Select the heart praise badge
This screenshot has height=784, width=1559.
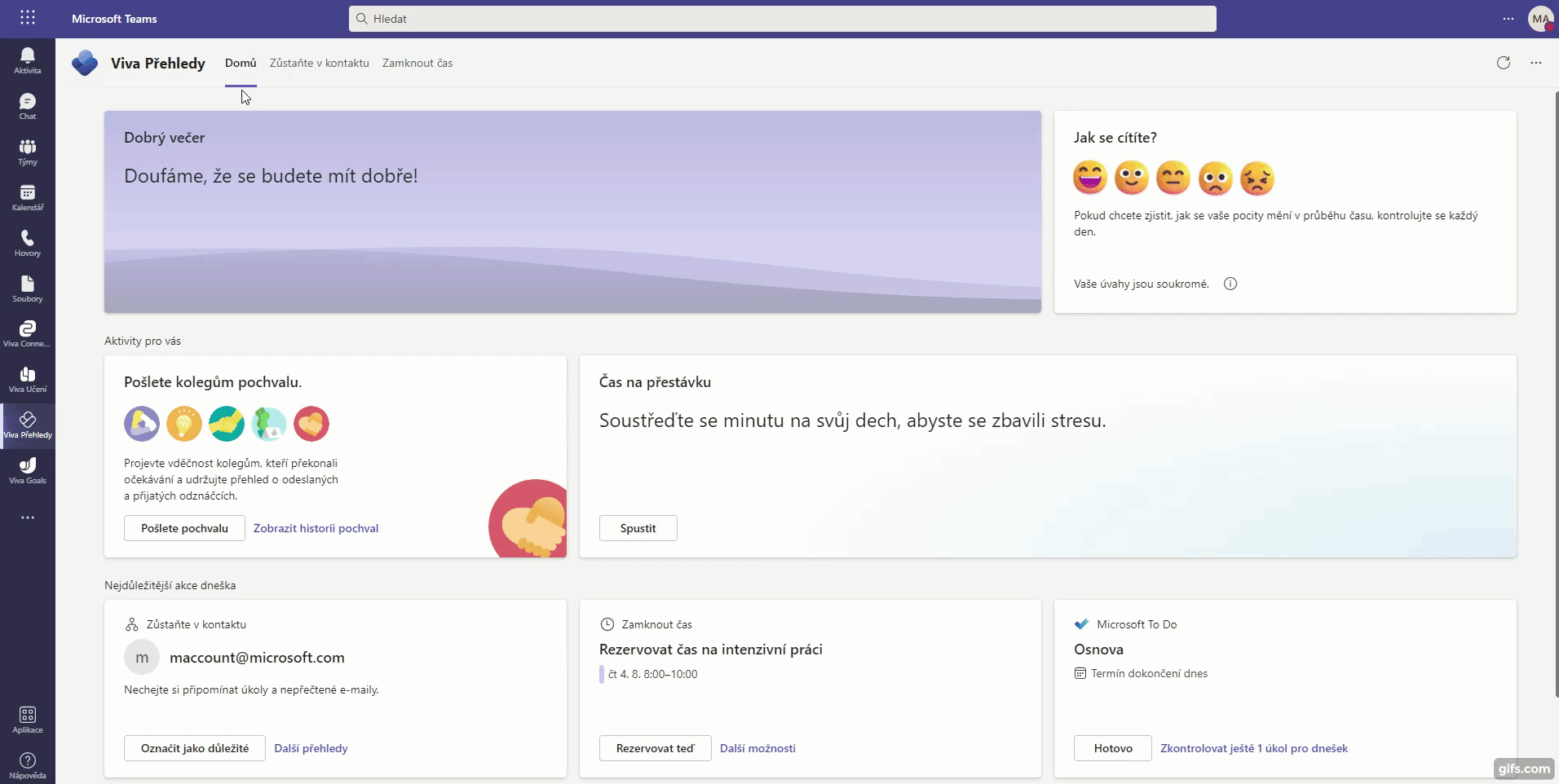pyautogui.click(x=311, y=424)
